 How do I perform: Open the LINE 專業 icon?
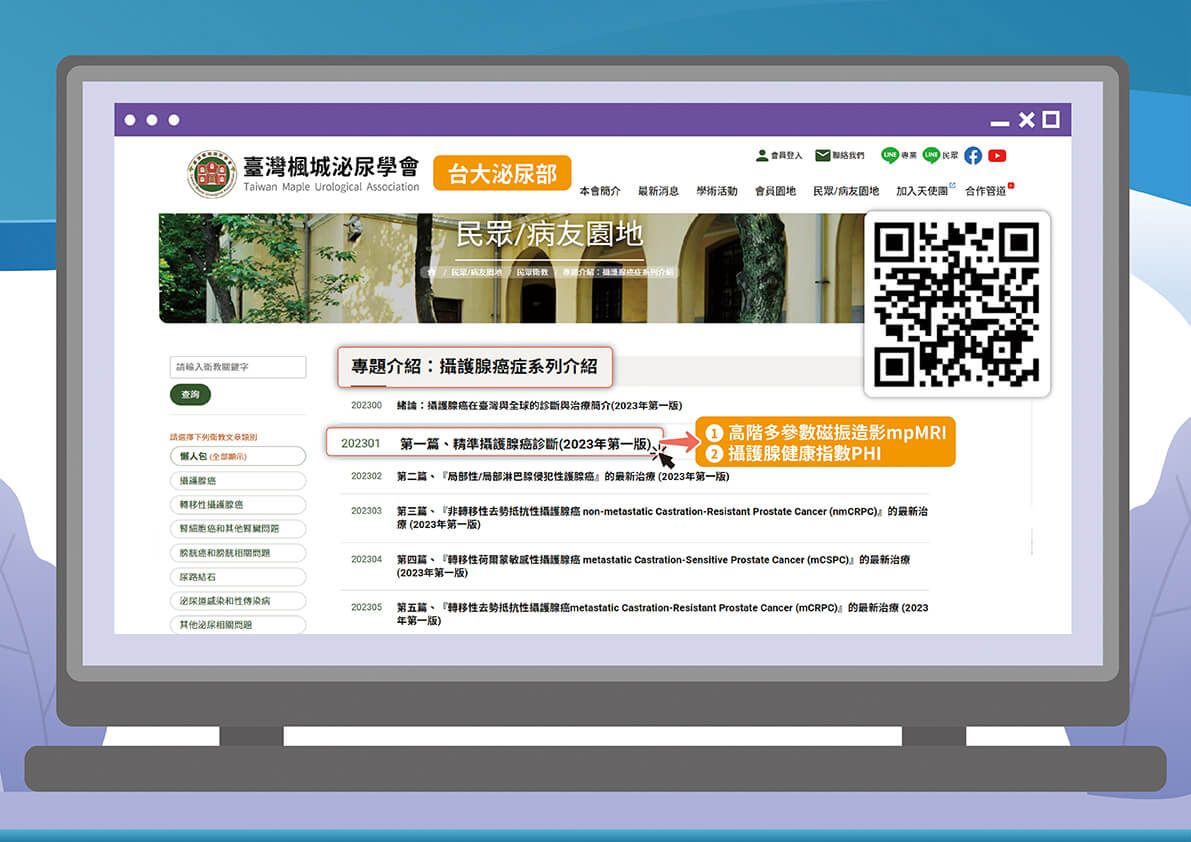(x=889, y=155)
